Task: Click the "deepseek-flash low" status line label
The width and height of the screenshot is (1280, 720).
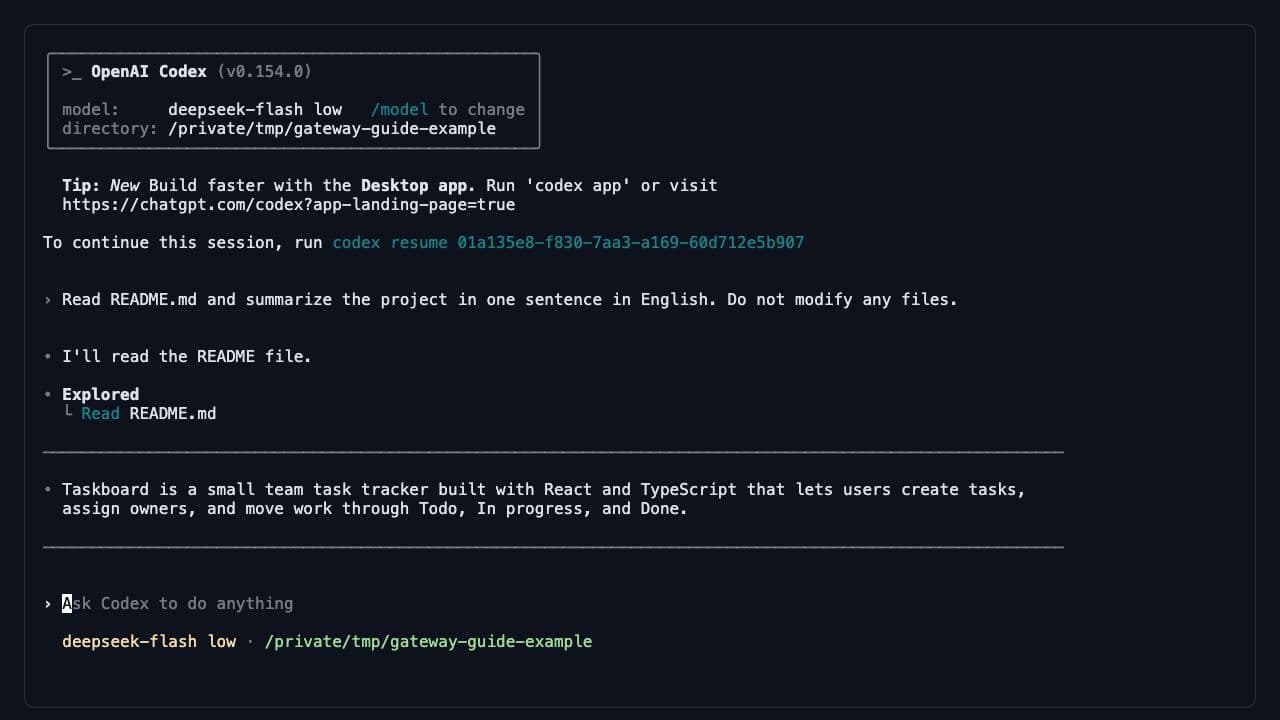Action: click(x=149, y=641)
